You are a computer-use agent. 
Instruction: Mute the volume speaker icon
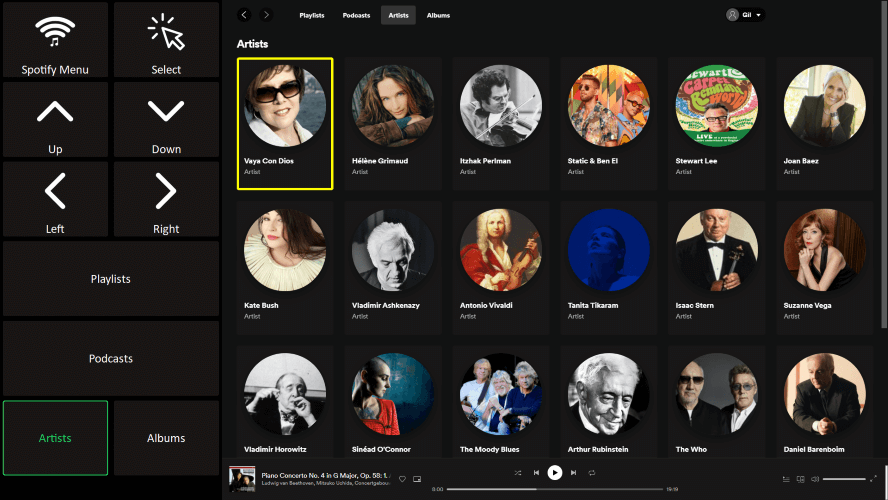(x=815, y=479)
